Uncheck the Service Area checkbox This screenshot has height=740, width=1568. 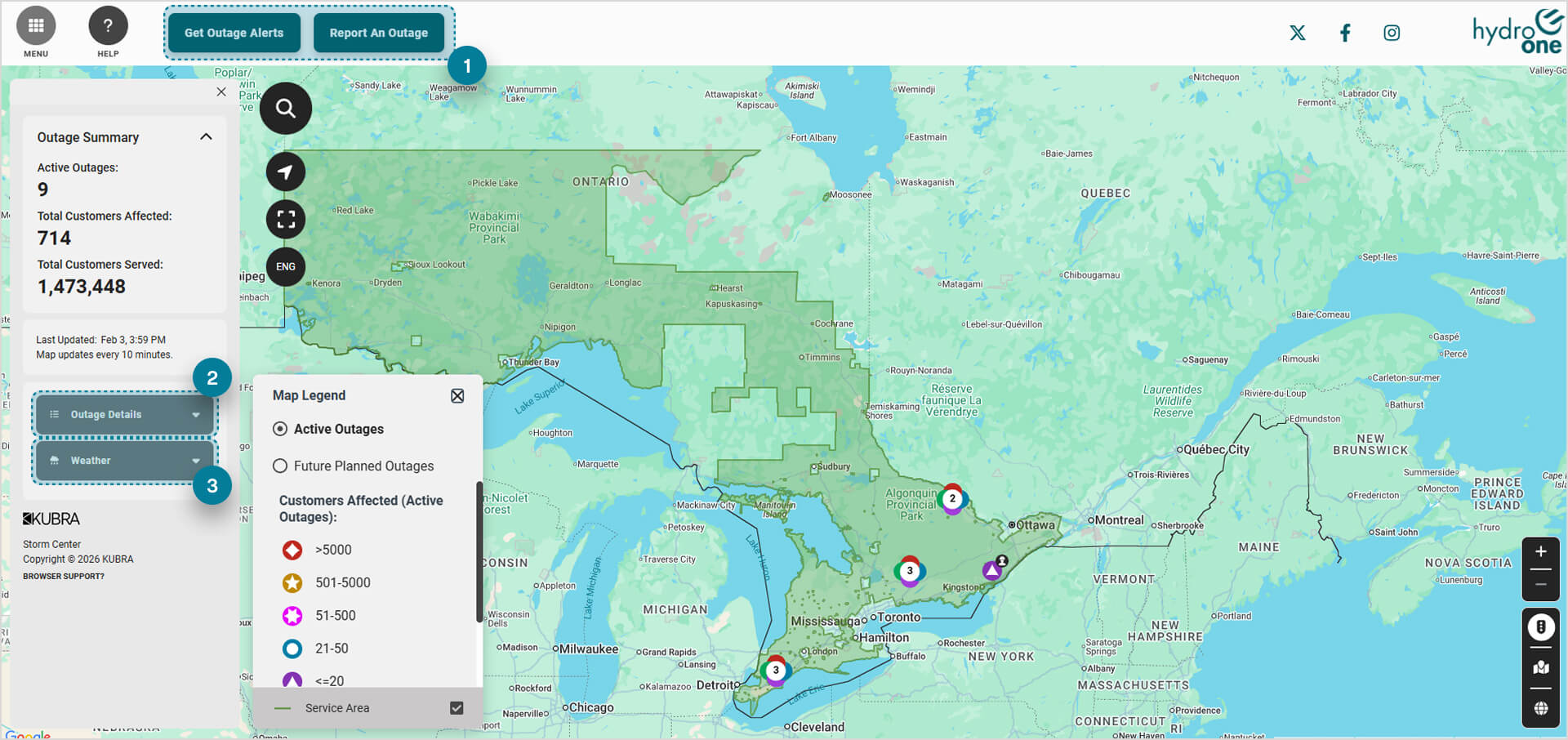[x=457, y=707]
